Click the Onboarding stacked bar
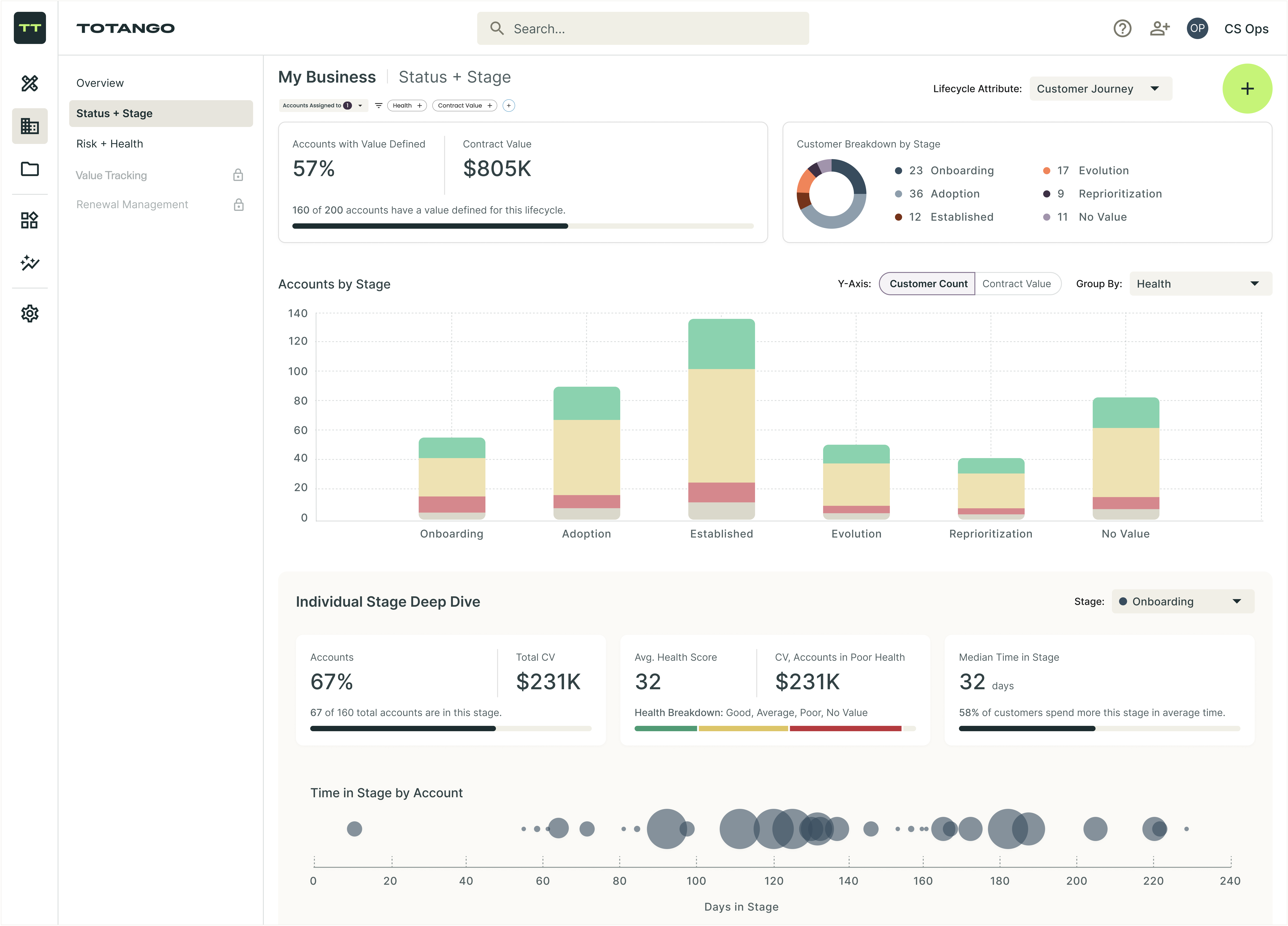The height and width of the screenshot is (926, 1288). click(452, 479)
